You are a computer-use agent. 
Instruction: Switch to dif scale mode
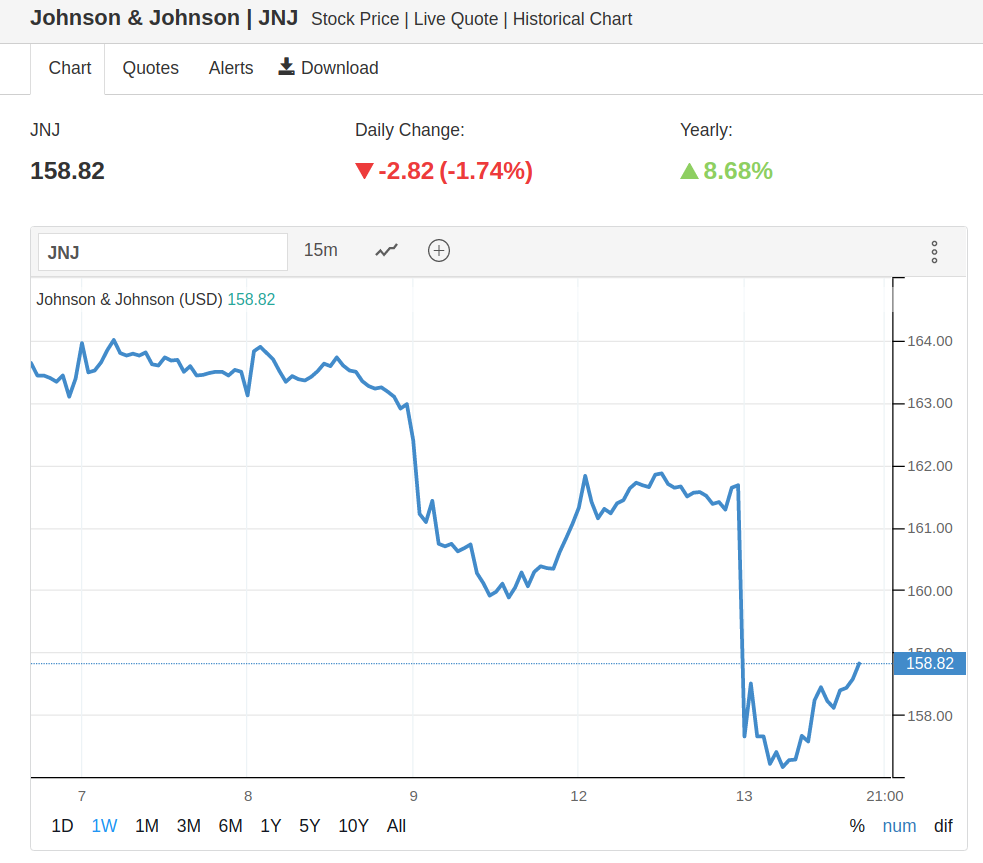point(943,826)
